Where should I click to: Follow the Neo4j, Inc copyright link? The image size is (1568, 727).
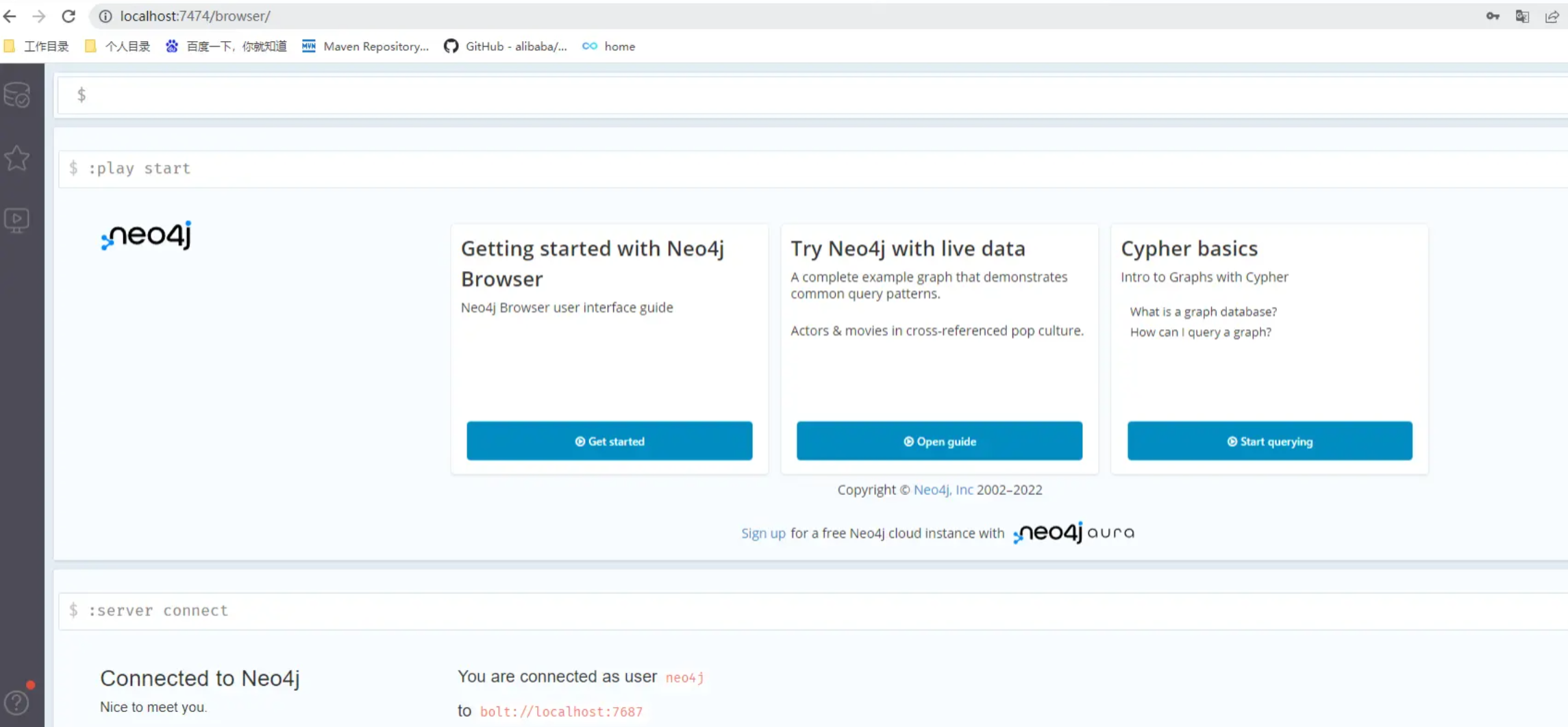click(x=943, y=489)
